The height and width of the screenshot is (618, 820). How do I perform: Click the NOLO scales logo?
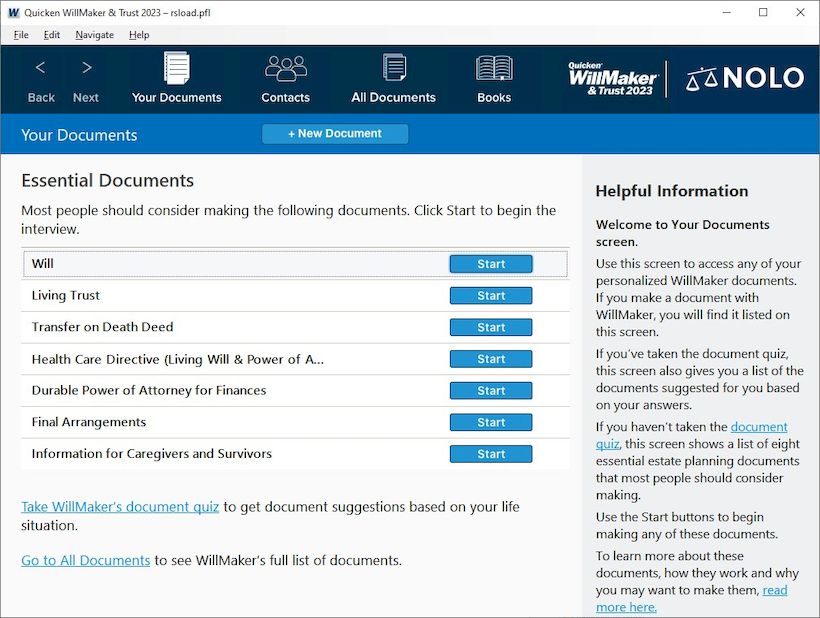(745, 78)
